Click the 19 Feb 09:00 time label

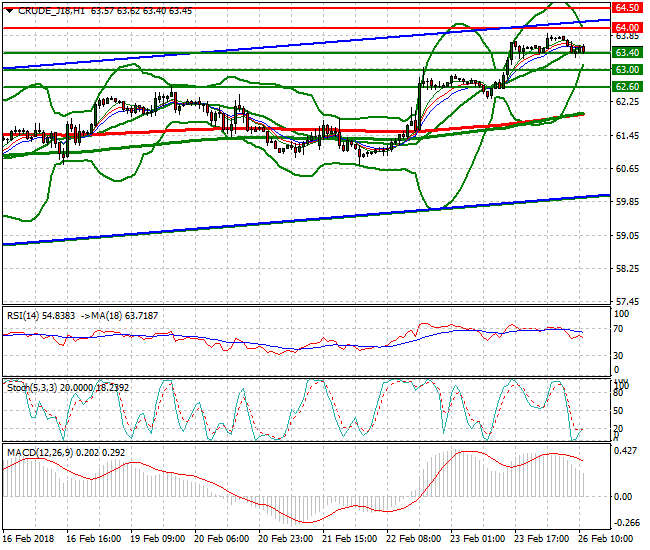[x=158, y=539]
